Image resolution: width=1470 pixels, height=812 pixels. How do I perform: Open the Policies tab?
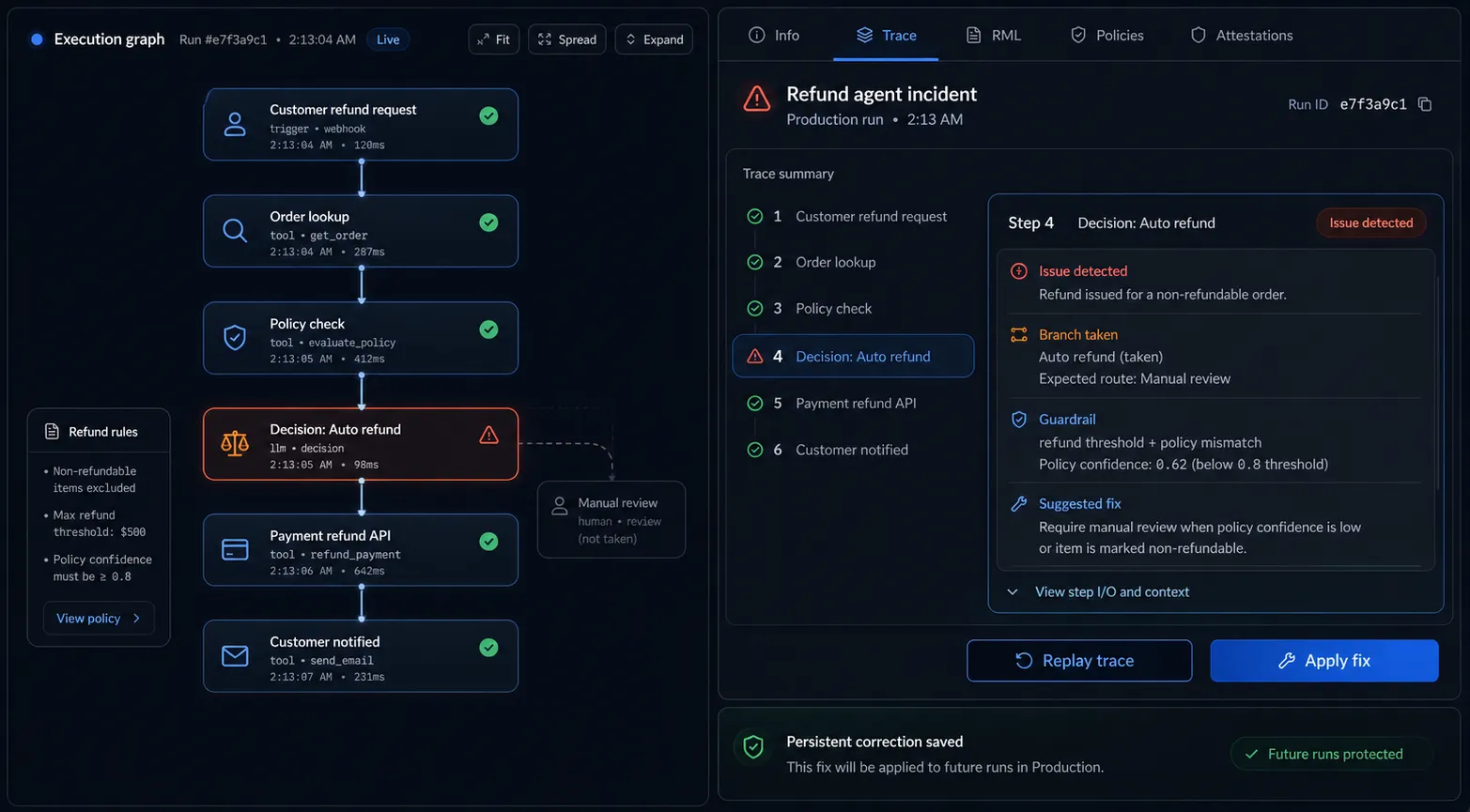1106,35
